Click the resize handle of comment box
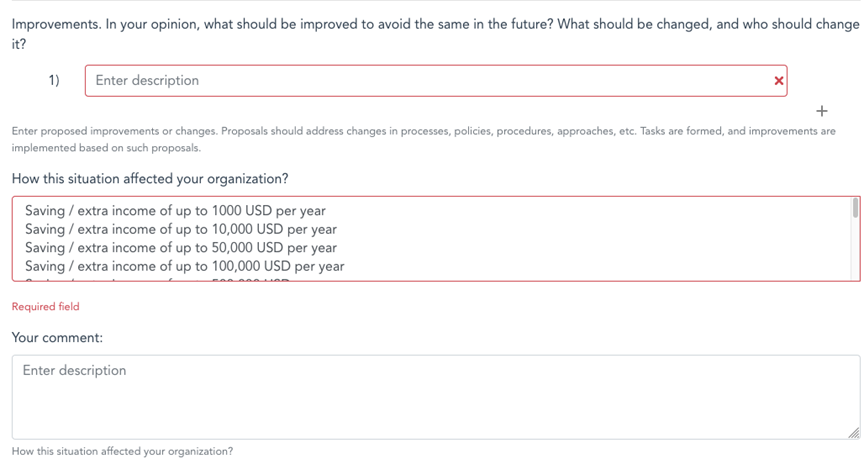 pyautogui.click(x=854, y=433)
